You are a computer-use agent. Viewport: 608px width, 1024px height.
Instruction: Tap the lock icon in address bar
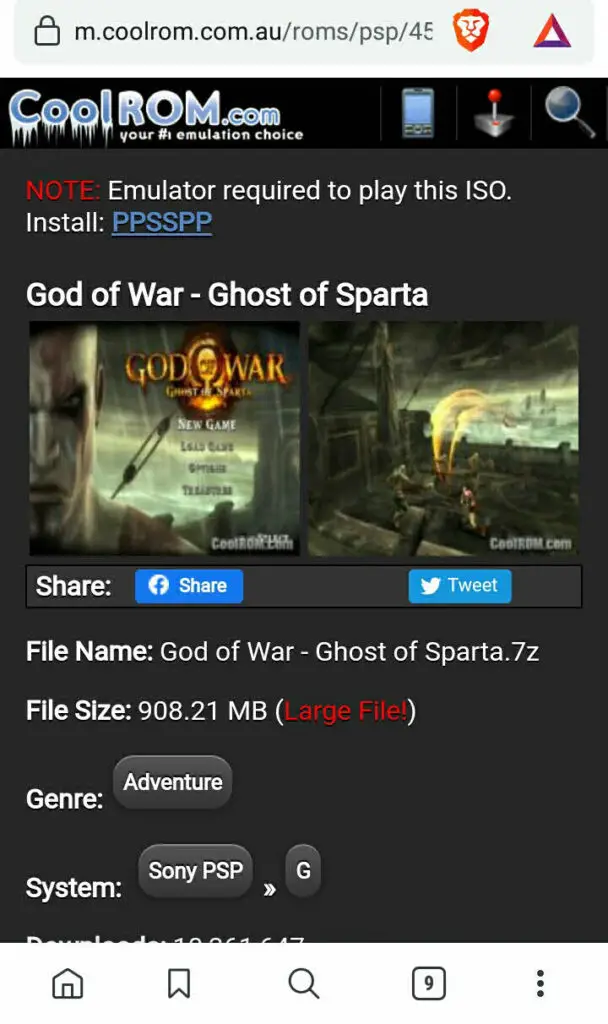tap(47, 31)
